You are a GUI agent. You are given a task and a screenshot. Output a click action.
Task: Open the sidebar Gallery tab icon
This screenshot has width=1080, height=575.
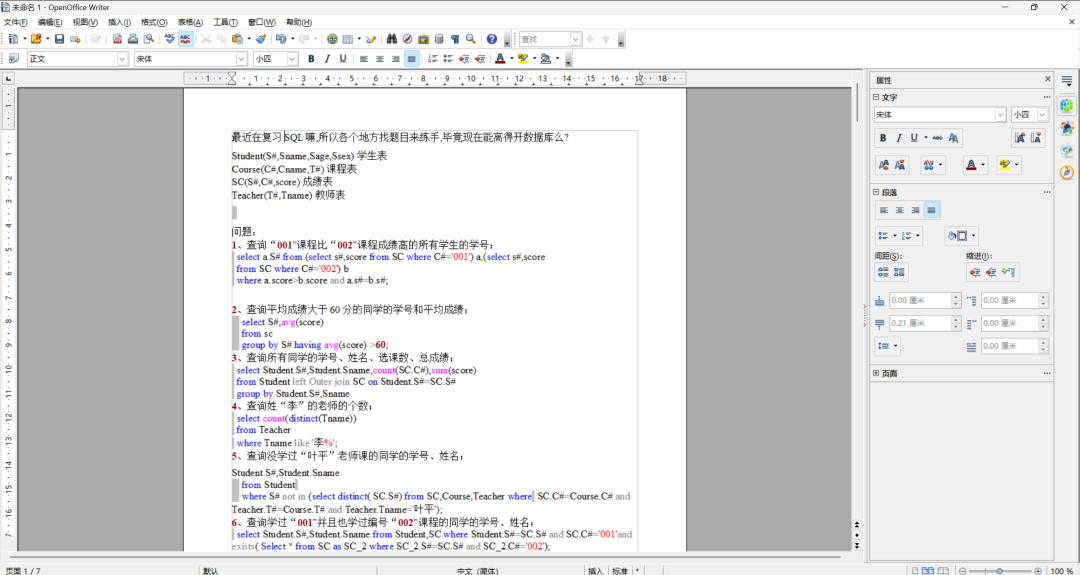1067,149
